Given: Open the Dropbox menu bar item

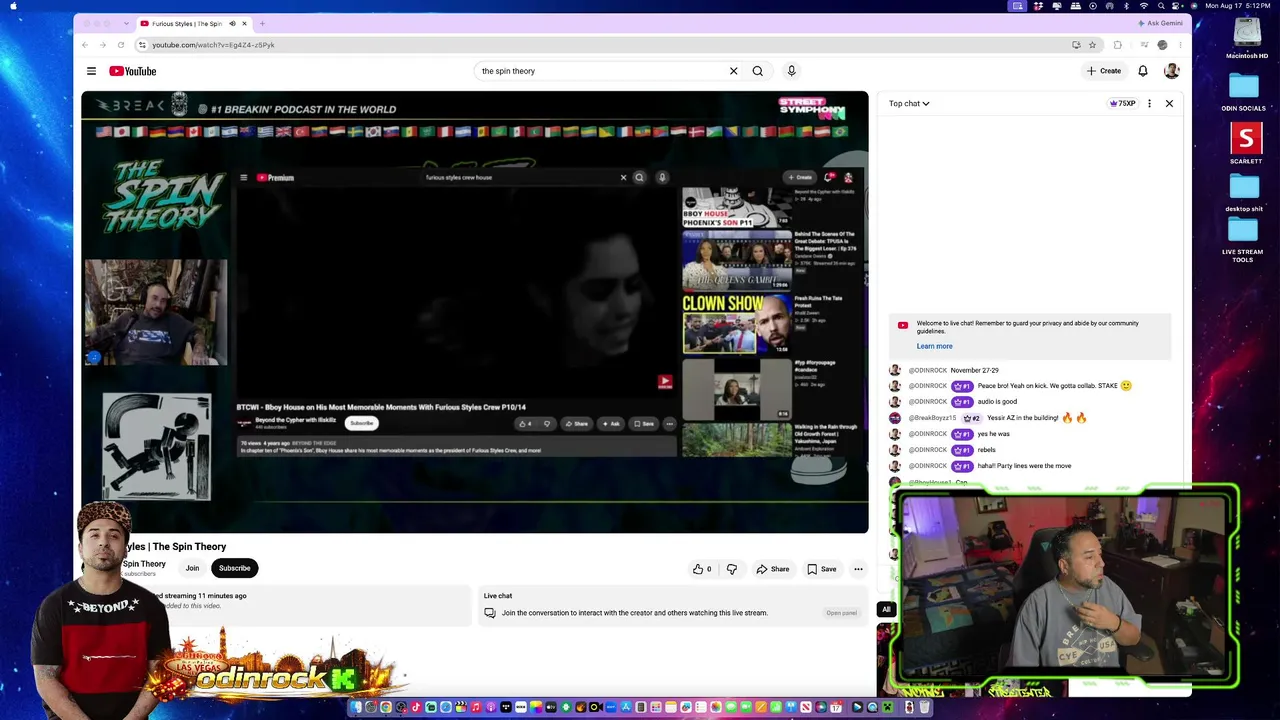Looking at the screenshot, I should [1038, 6].
